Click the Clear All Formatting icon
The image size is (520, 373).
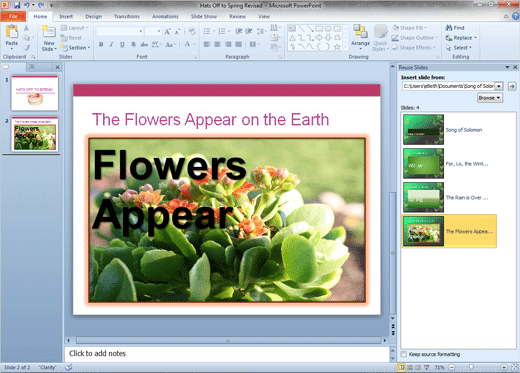pyautogui.click(x=192, y=32)
